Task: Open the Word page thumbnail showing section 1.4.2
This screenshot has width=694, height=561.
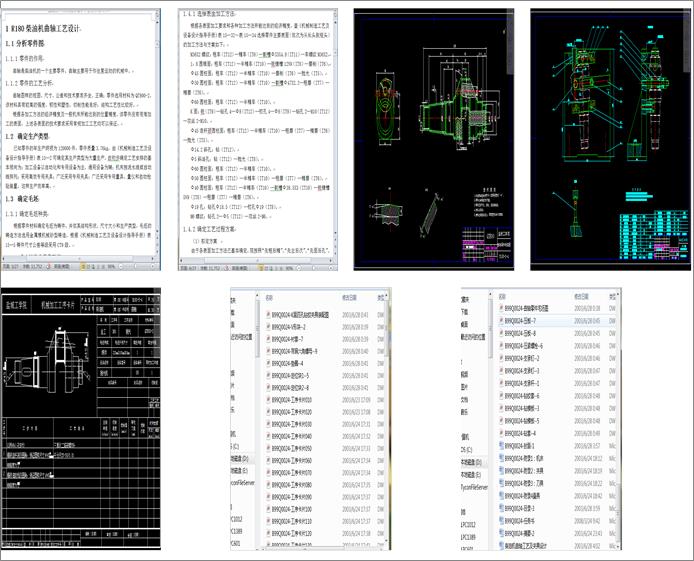Action: [x=258, y=139]
